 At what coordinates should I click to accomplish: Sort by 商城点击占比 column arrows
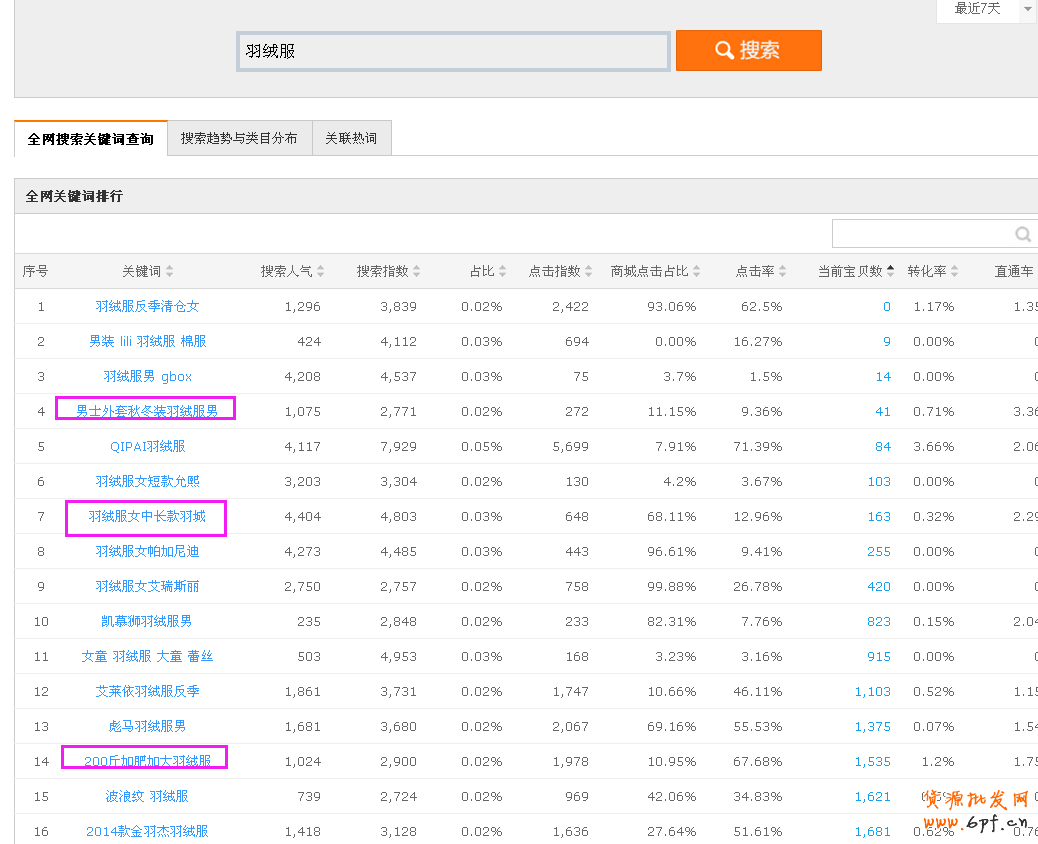[x=696, y=272]
